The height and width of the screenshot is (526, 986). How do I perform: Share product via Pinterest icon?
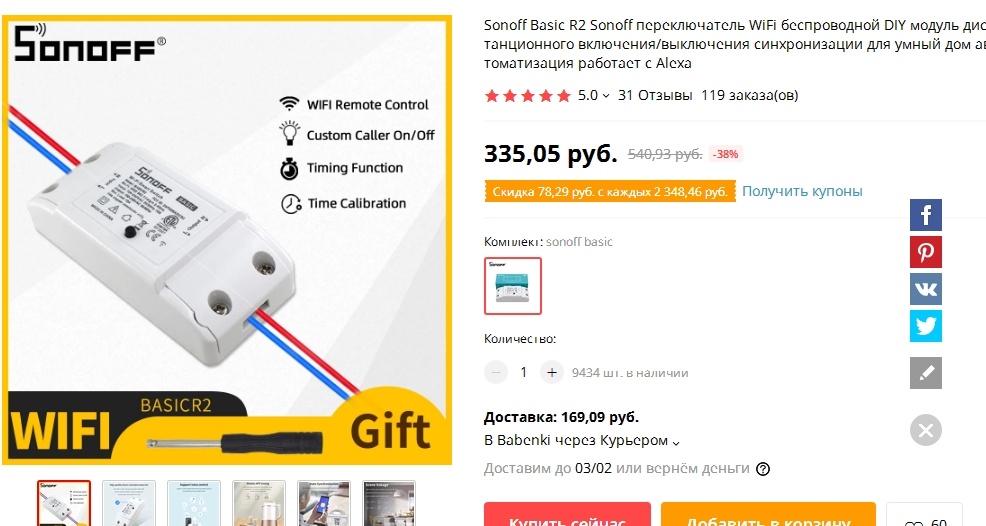(926, 252)
